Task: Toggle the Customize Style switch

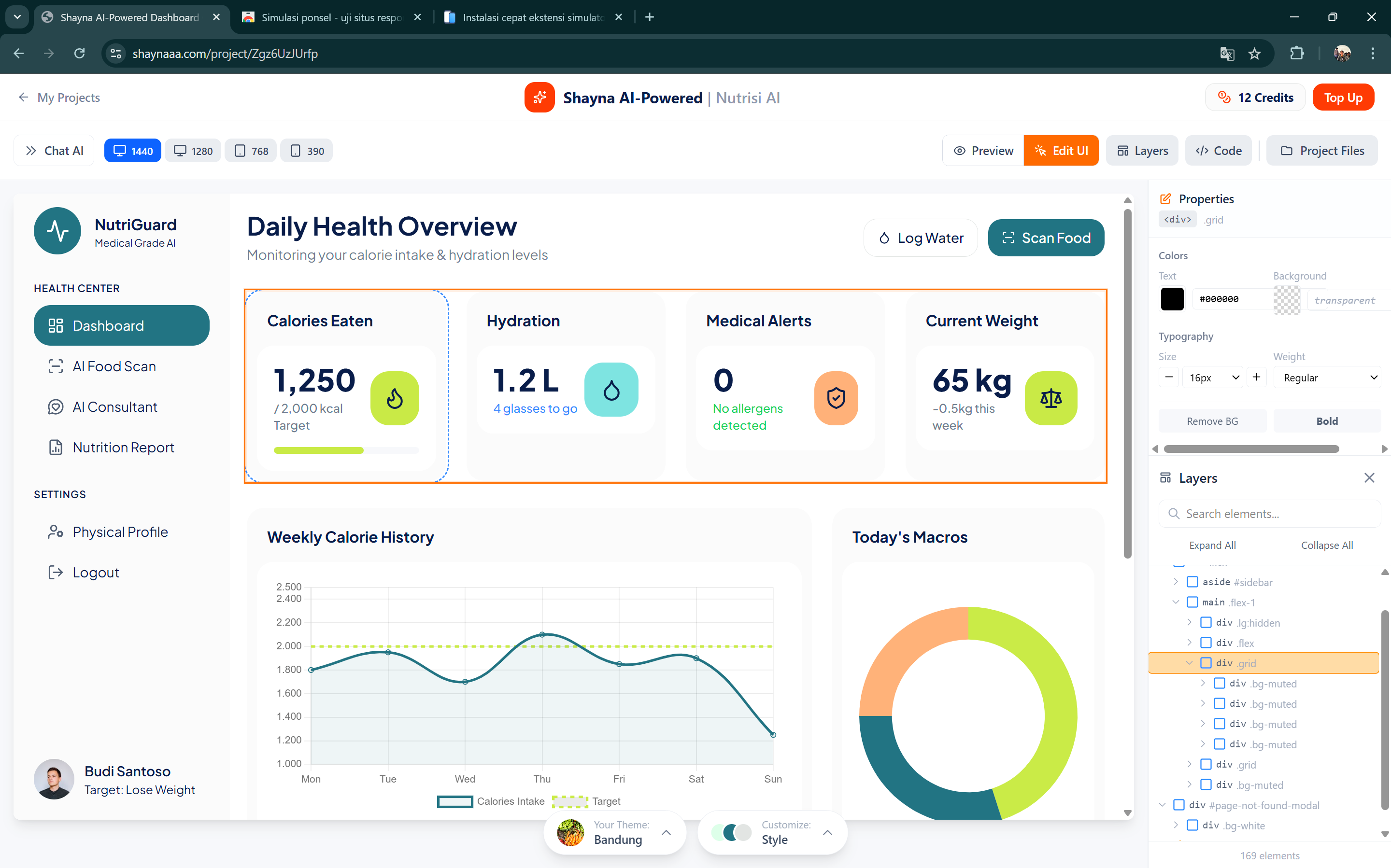Action: coord(731,832)
